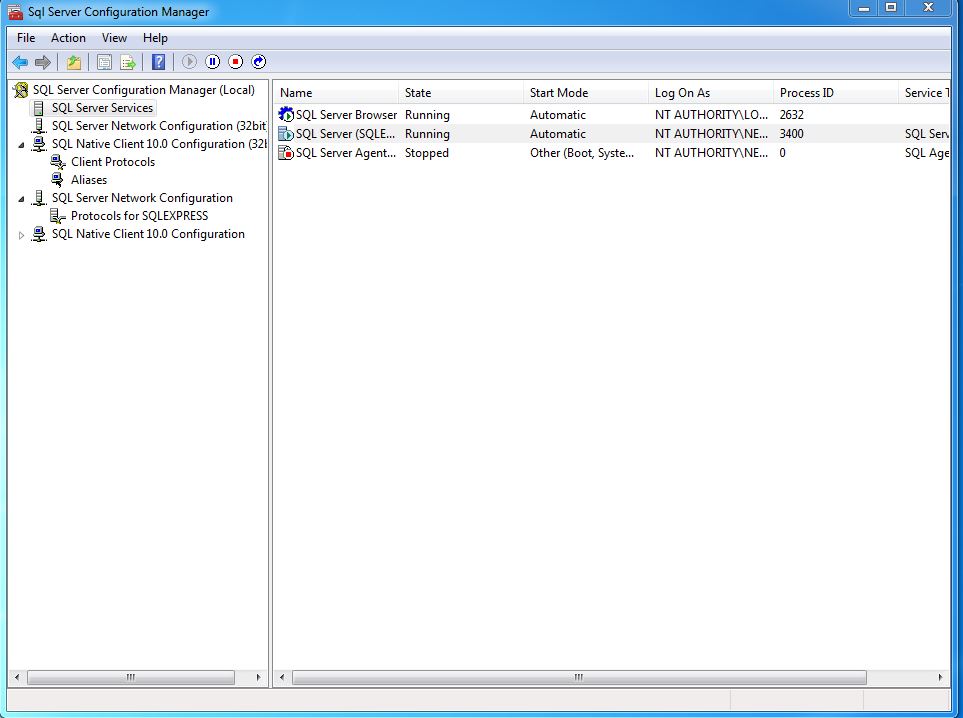963x718 pixels.
Task: Navigate back with the blue arrow icon
Action: tap(19, 61)
